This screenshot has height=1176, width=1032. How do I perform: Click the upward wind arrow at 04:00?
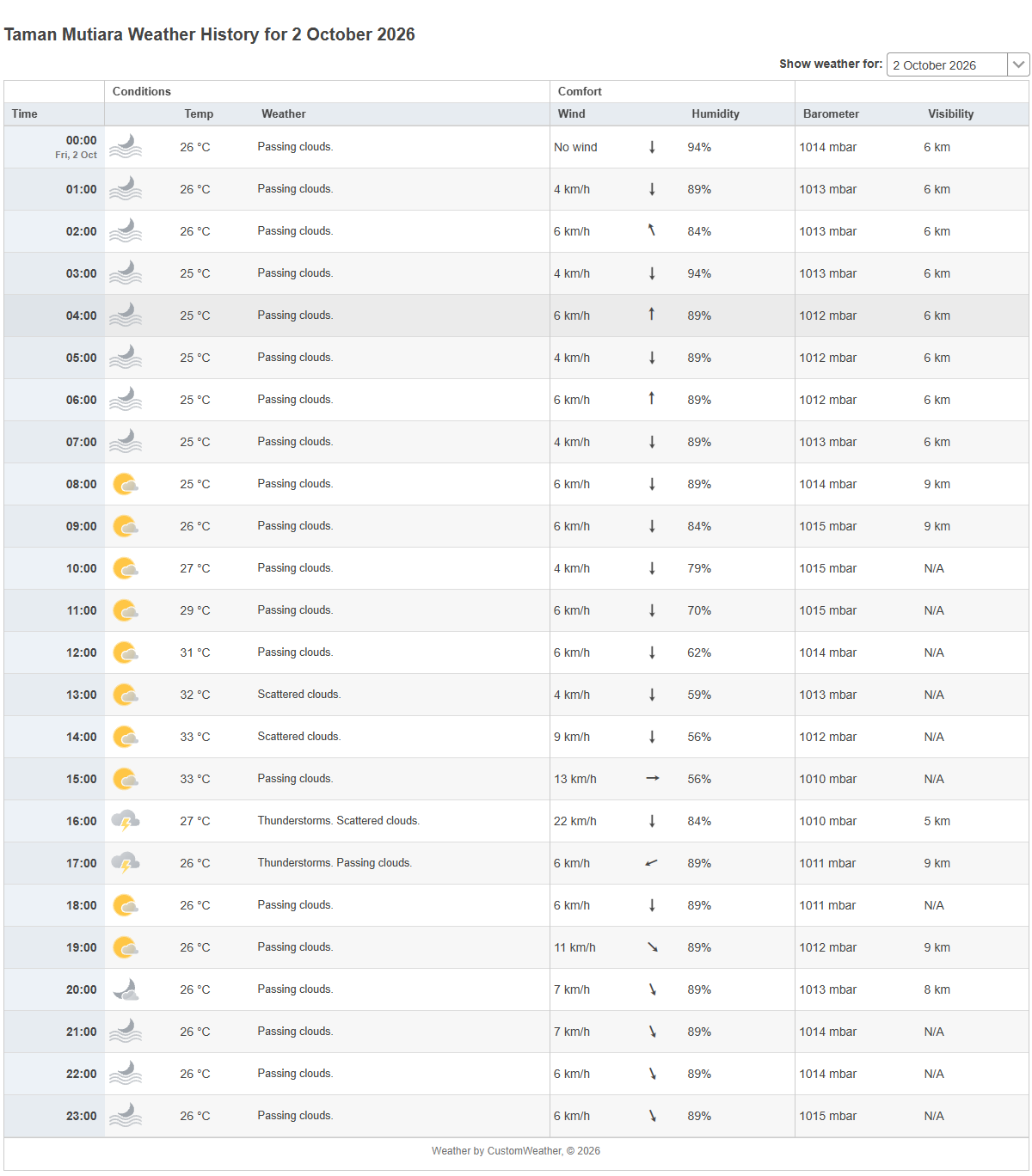click(x=652, y=315)
